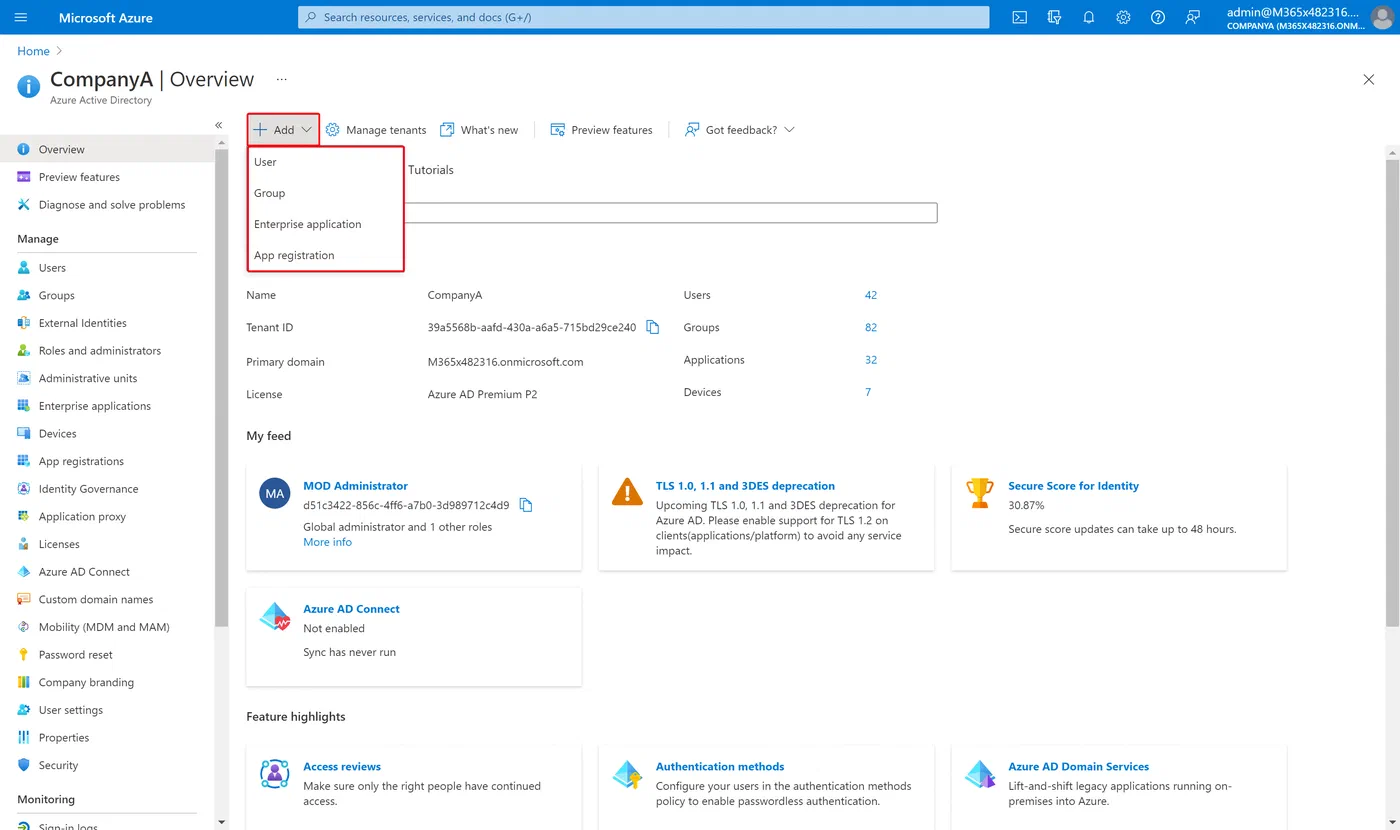This screenshot has width=1400, height=830.
Task: Open Secure Score for Identity link
Action: click(x=1073, y=486)
